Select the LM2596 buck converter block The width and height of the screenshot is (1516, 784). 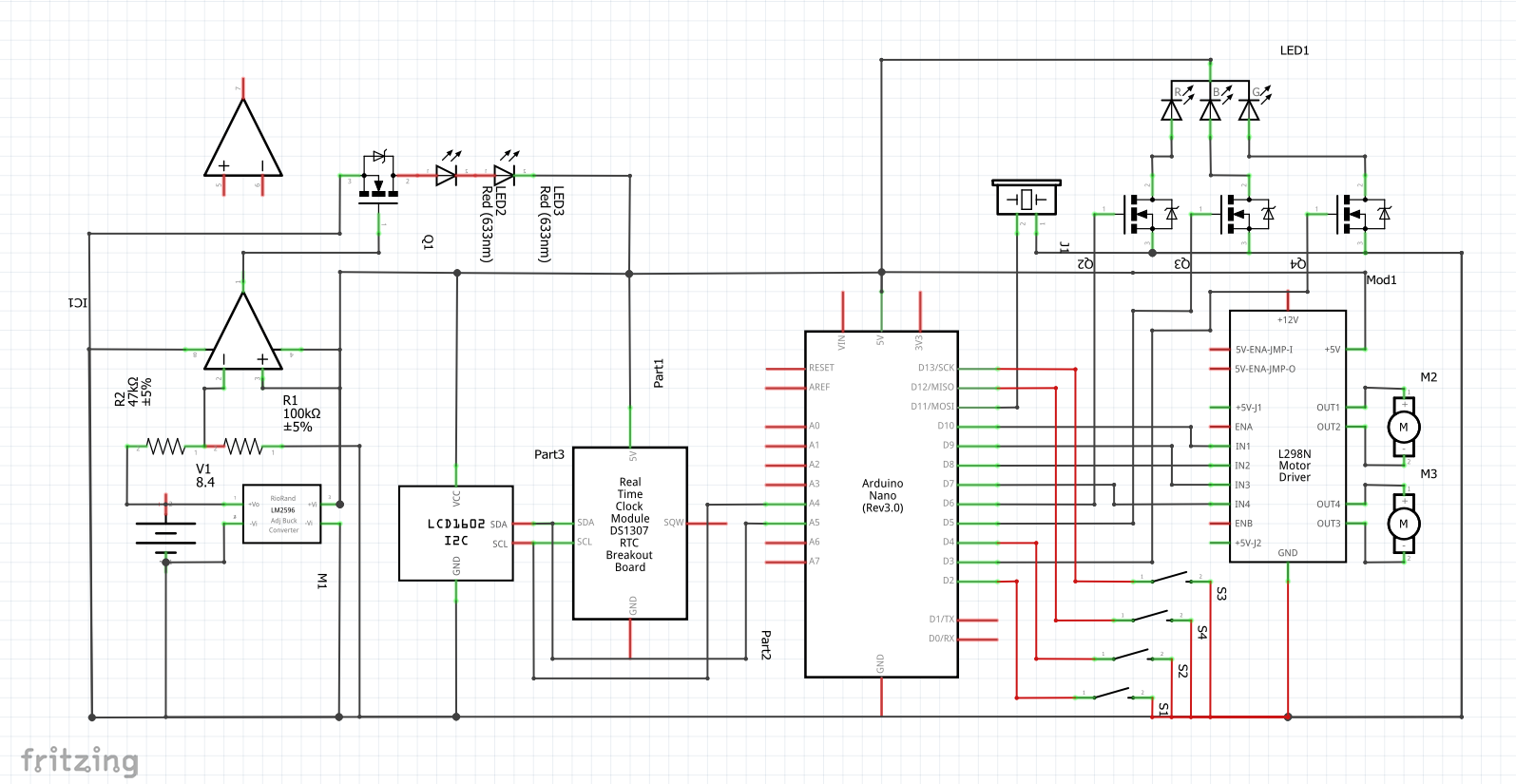point(282,514)
